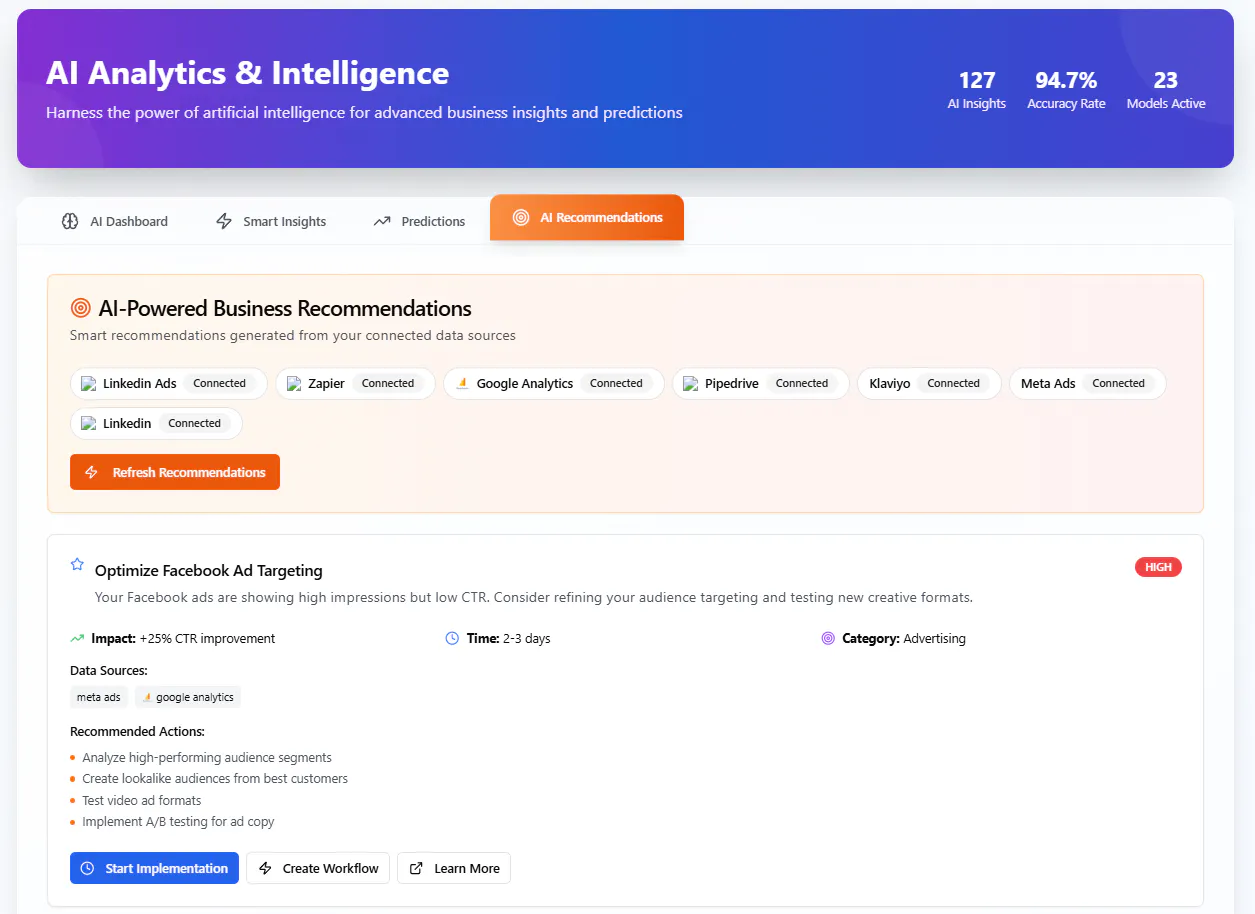Click the Klaviyo Connected badge
Screen dimensions: 1255x914
point(954,383)
